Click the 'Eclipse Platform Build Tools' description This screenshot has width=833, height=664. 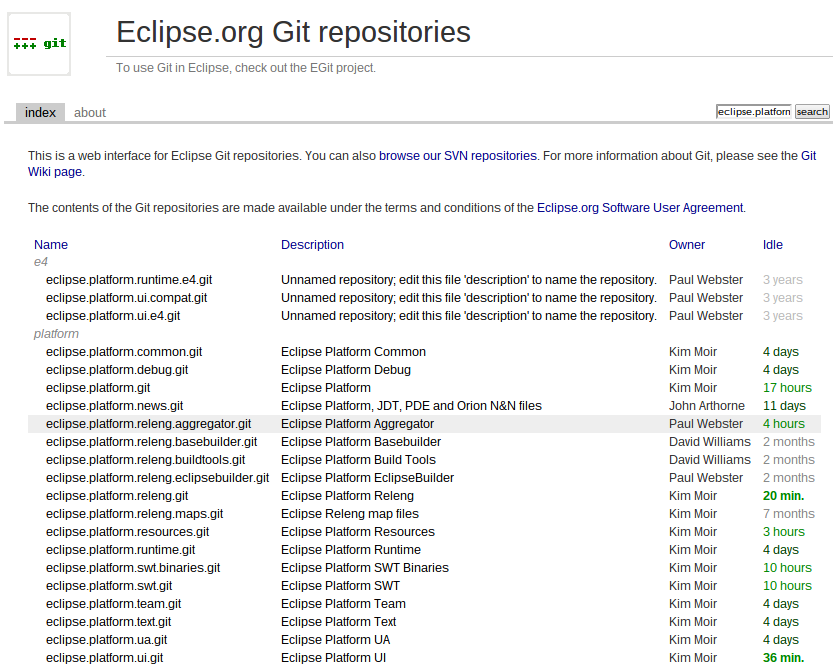click(359, 460)
